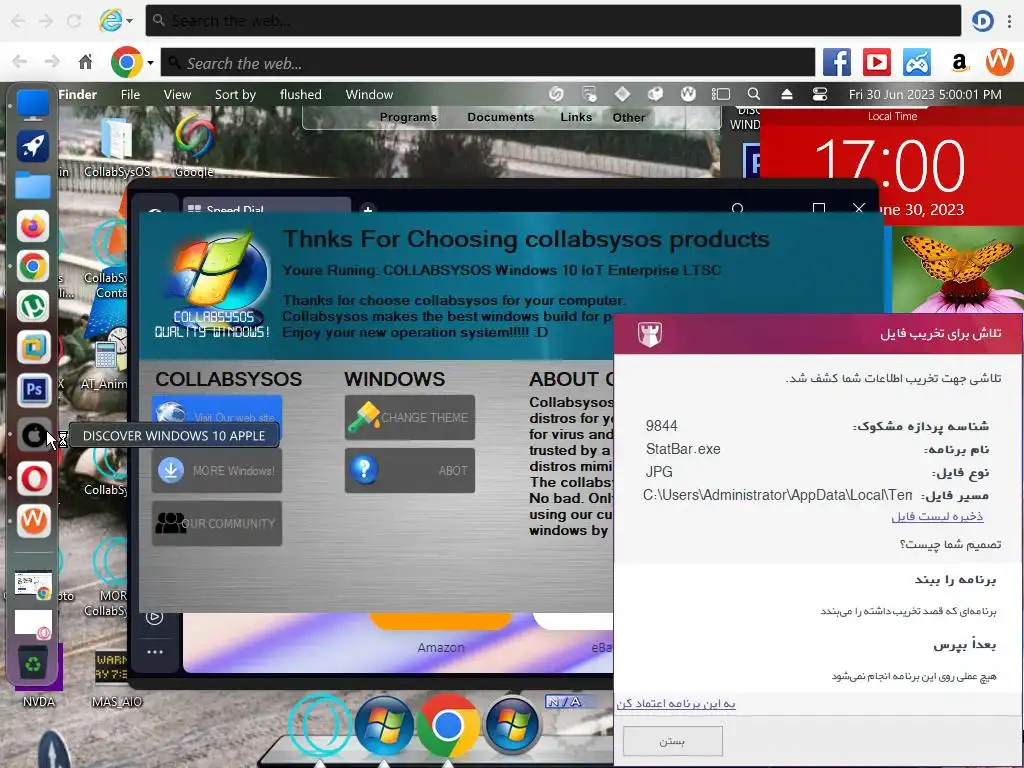
Task: Open the View menu
Action: coord(177,94)
